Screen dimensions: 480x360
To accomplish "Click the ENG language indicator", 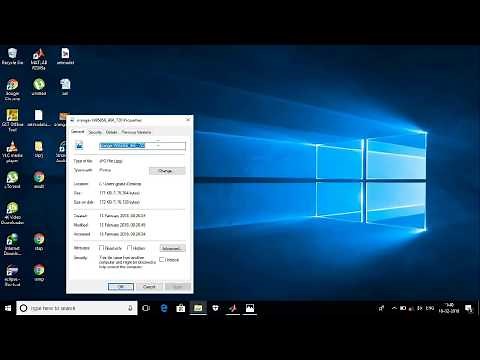I will [x=430, y=308].
